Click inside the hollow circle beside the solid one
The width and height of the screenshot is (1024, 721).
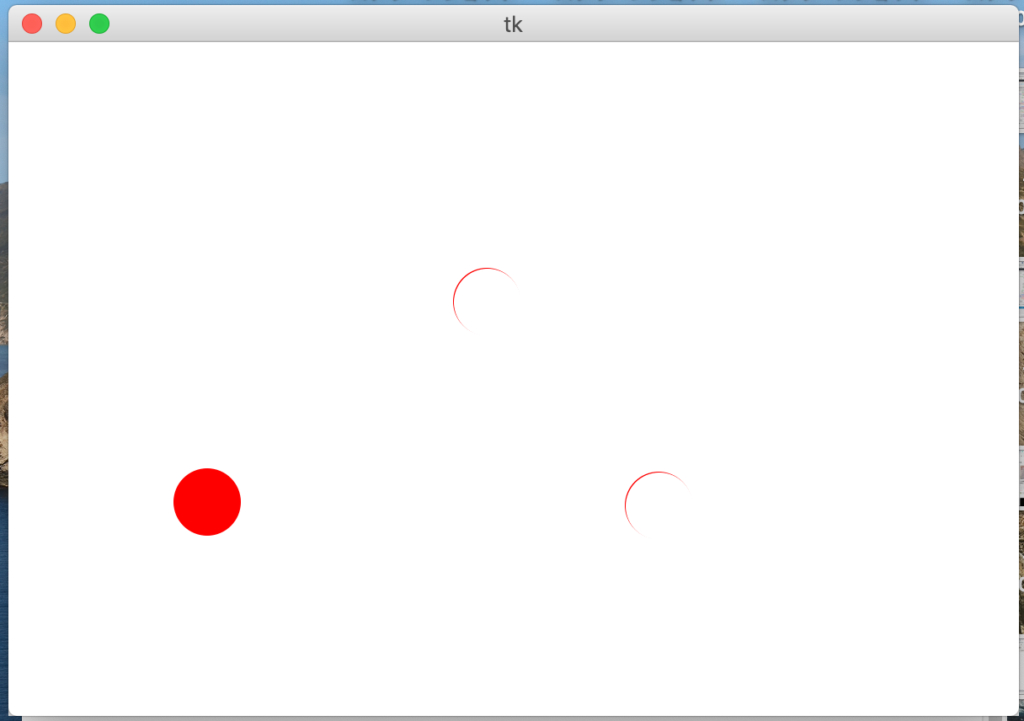[x=659, y=505]
